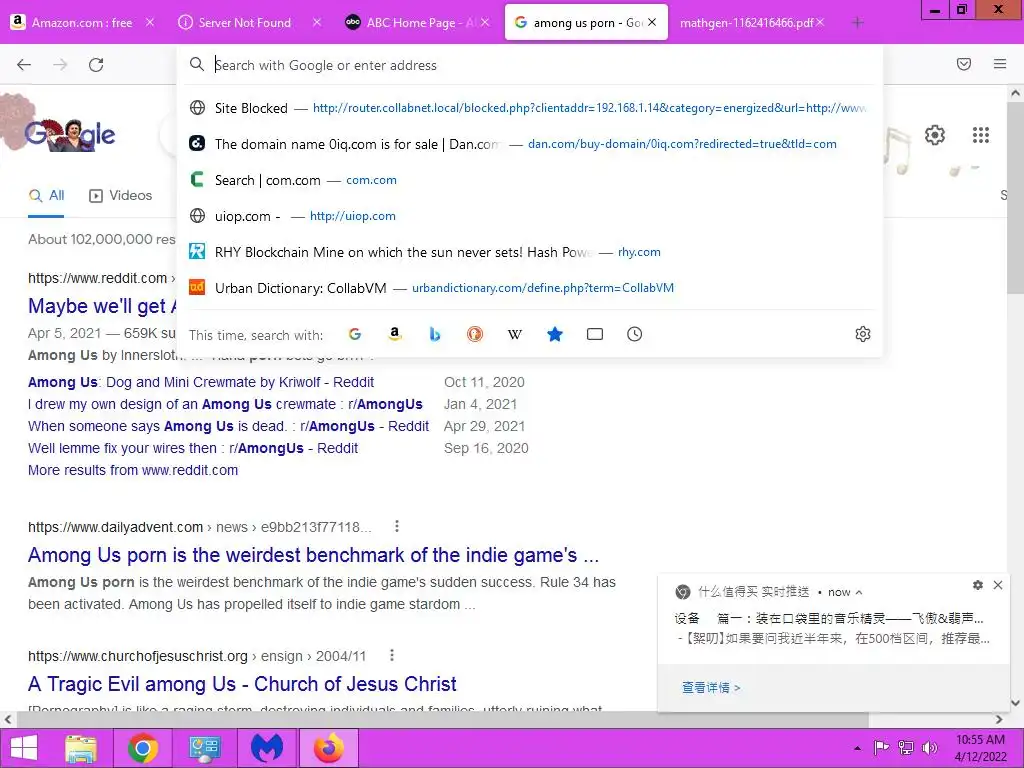The width and height of the screenshot is (1024, 768).
Task: Go back with the browser back arrow
Action: [x=24, y=65]
